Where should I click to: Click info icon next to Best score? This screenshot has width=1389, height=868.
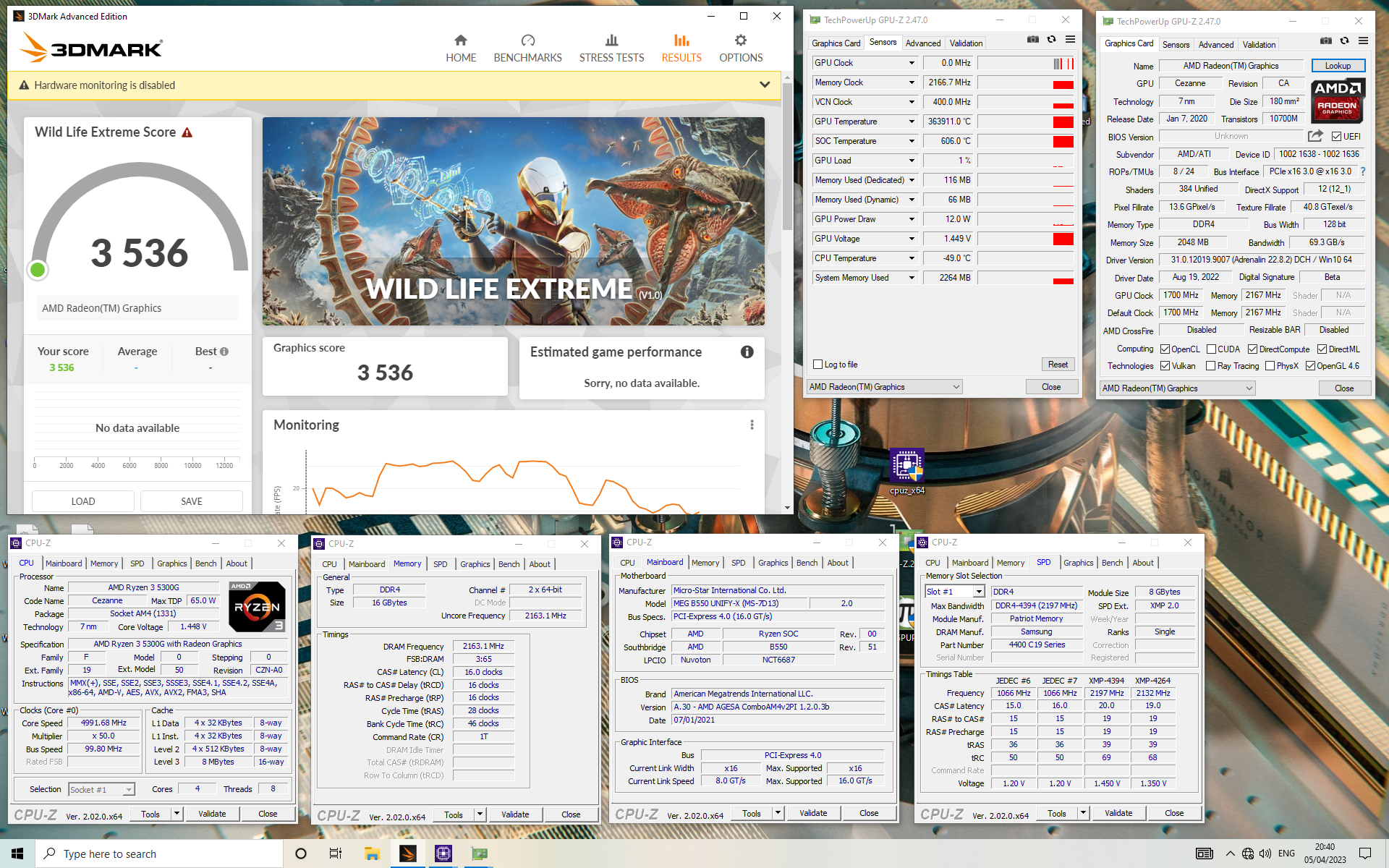224,352
